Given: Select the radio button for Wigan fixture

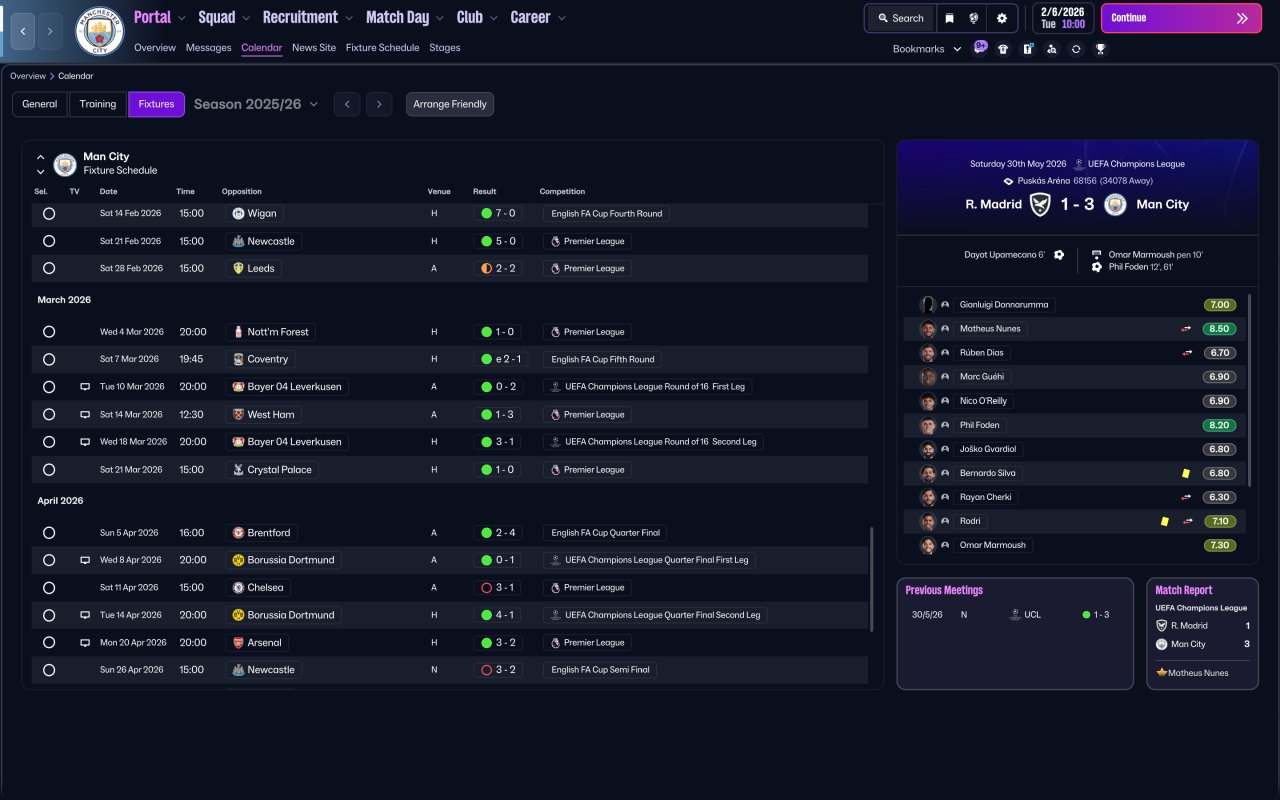Looking at the screenshot, I should point(49,213).
